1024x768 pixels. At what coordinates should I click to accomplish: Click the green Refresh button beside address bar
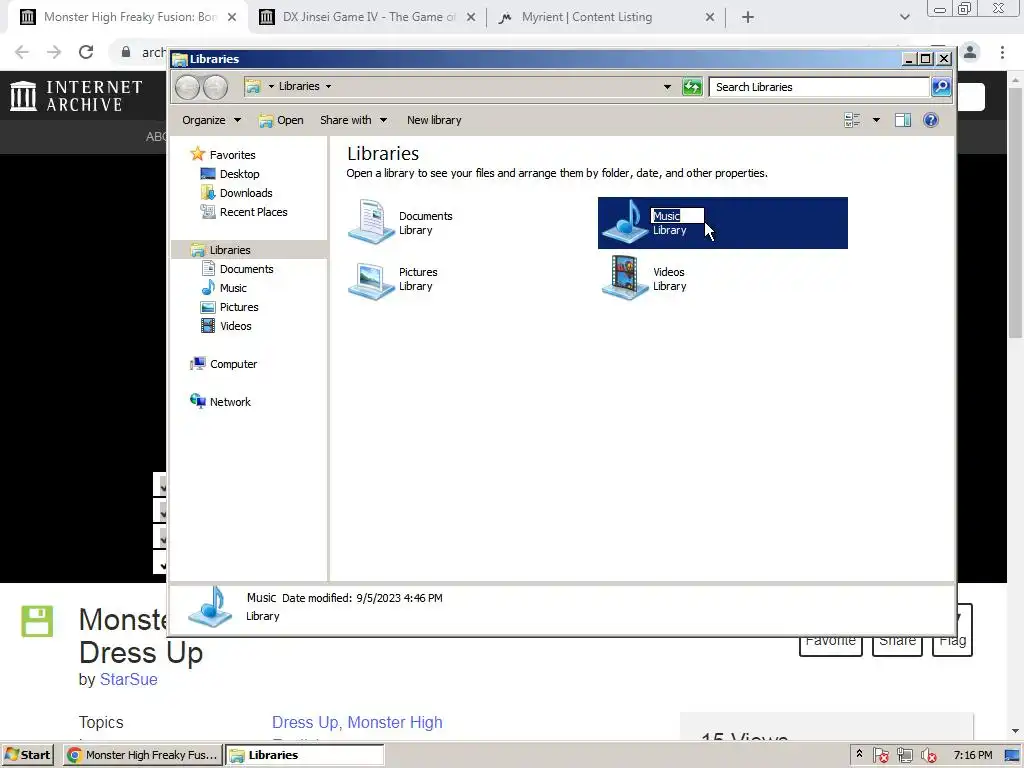tap(692, 86)
